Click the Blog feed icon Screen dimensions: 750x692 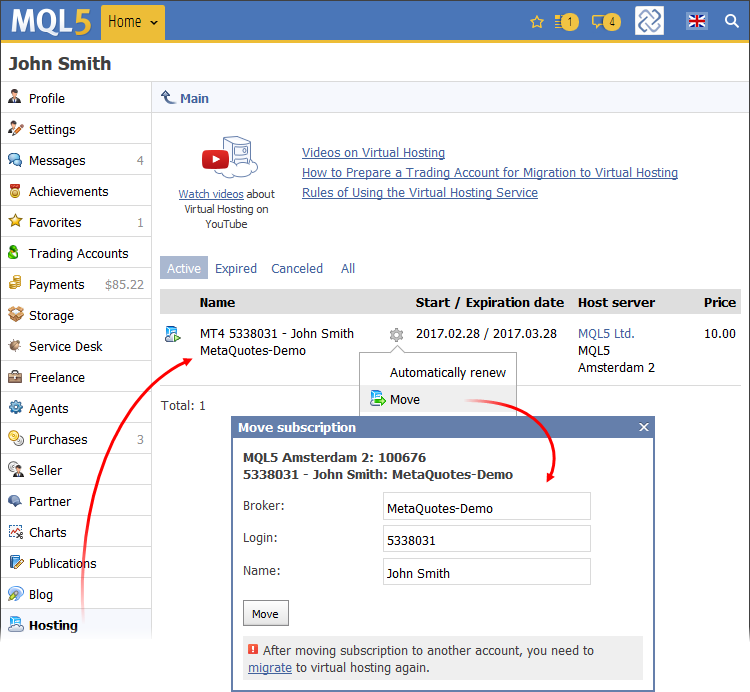[x=15, y=593]
